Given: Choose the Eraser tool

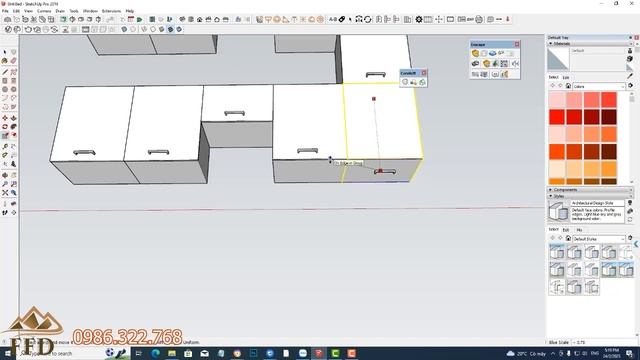Looking at the screenshot, I should (13, 61).
